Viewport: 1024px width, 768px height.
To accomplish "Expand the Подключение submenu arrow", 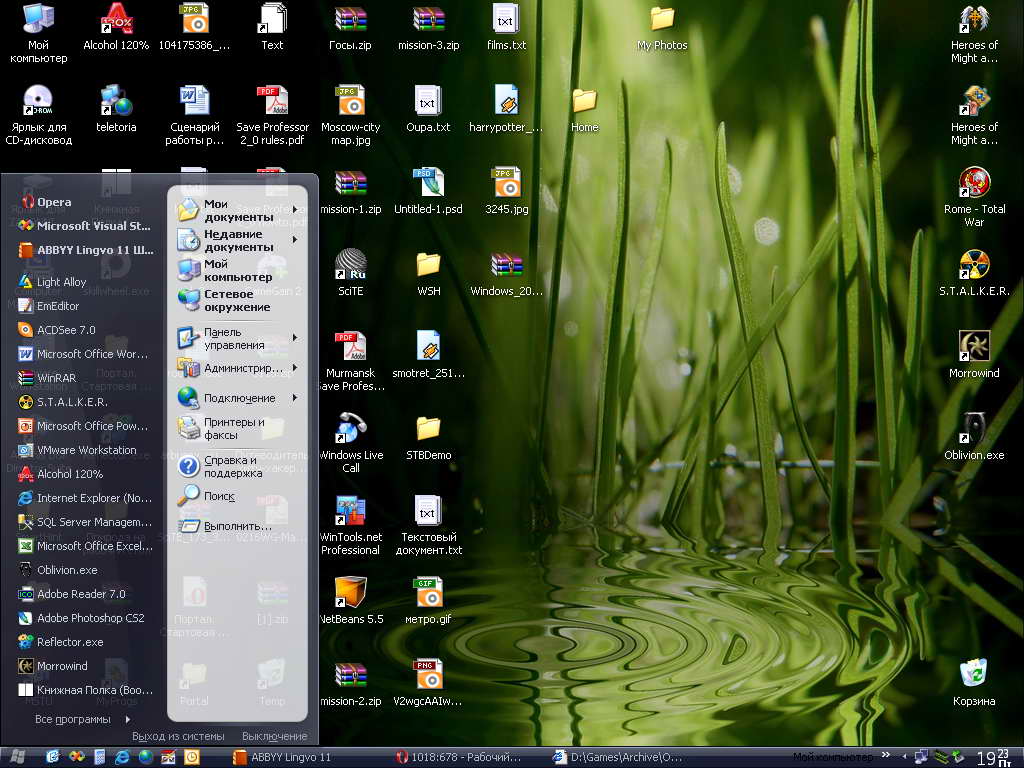I will point(295,398).
